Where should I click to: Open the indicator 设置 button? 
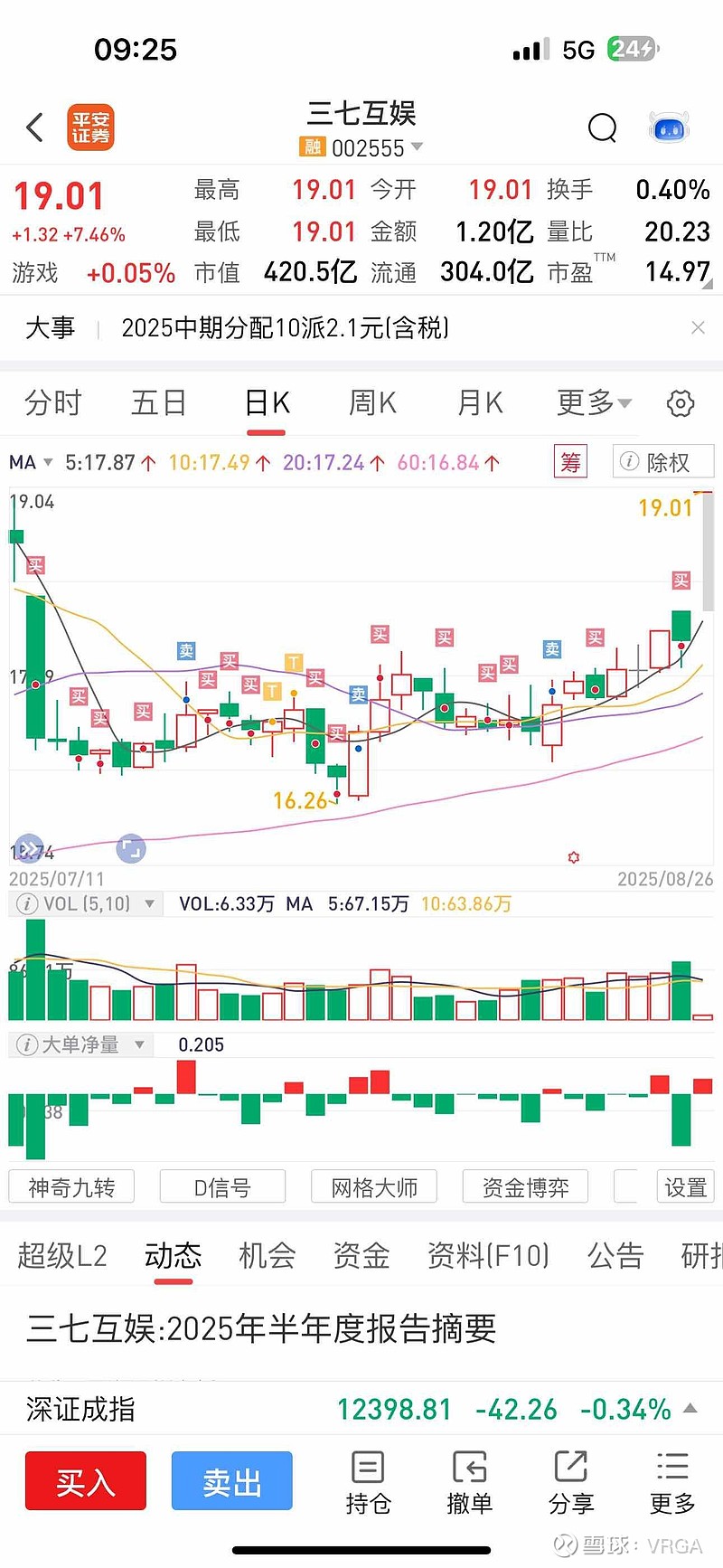[685, 1187]
